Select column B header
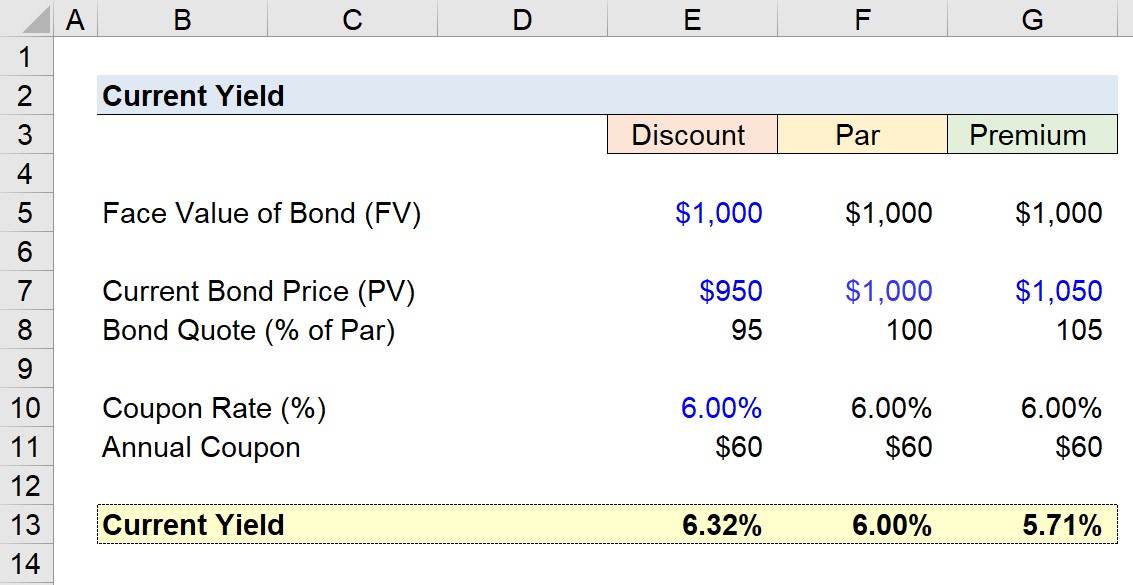Viewport: 1133px width, 585px height. (x=181, y=16)
